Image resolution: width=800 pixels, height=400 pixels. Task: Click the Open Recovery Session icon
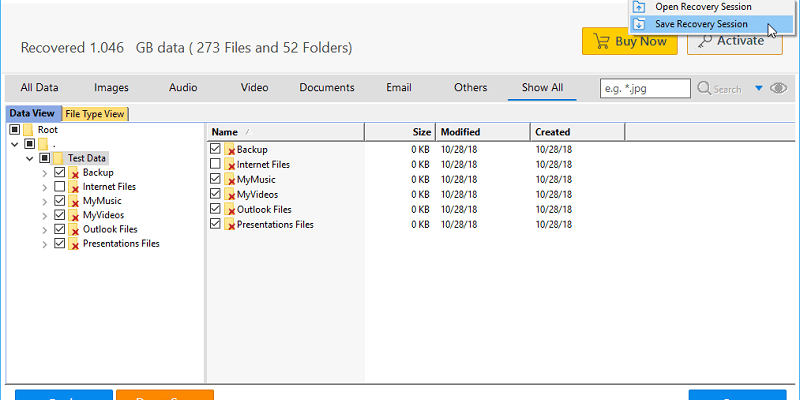[640, 7]
